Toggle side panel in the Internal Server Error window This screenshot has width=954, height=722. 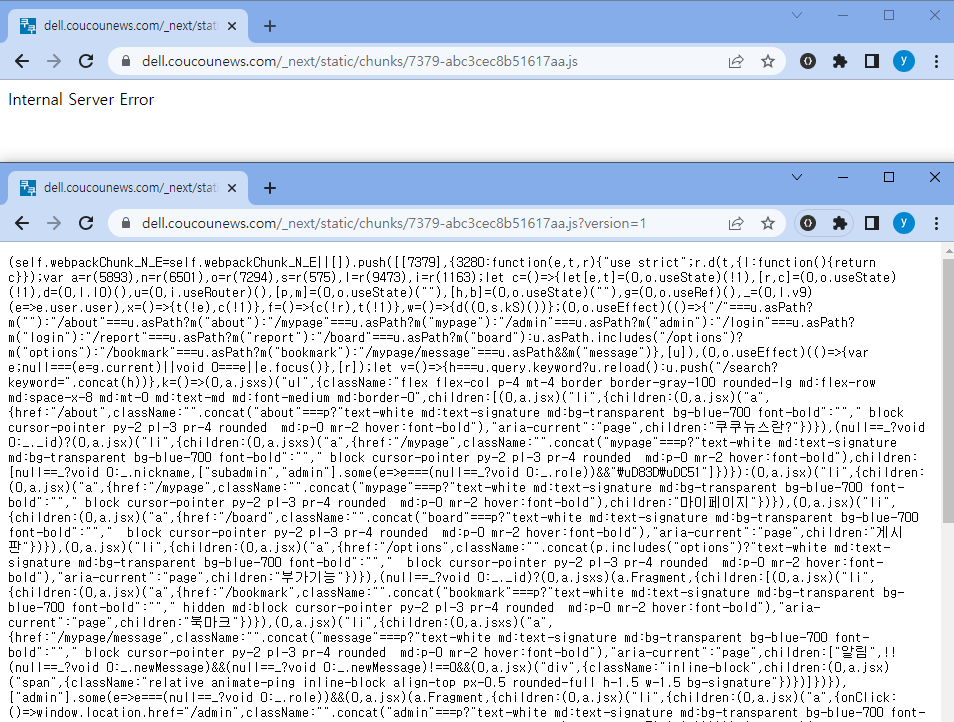point(871,61)
